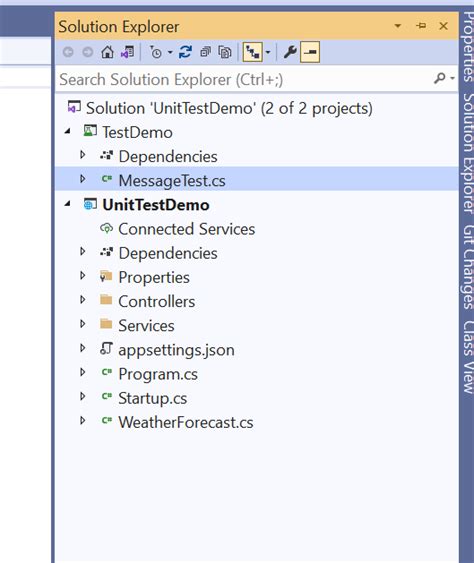Image resolution: width=474 pixels, height=563 pixels.
Task: Expand the Controllers folder
Action: [83, 299]
